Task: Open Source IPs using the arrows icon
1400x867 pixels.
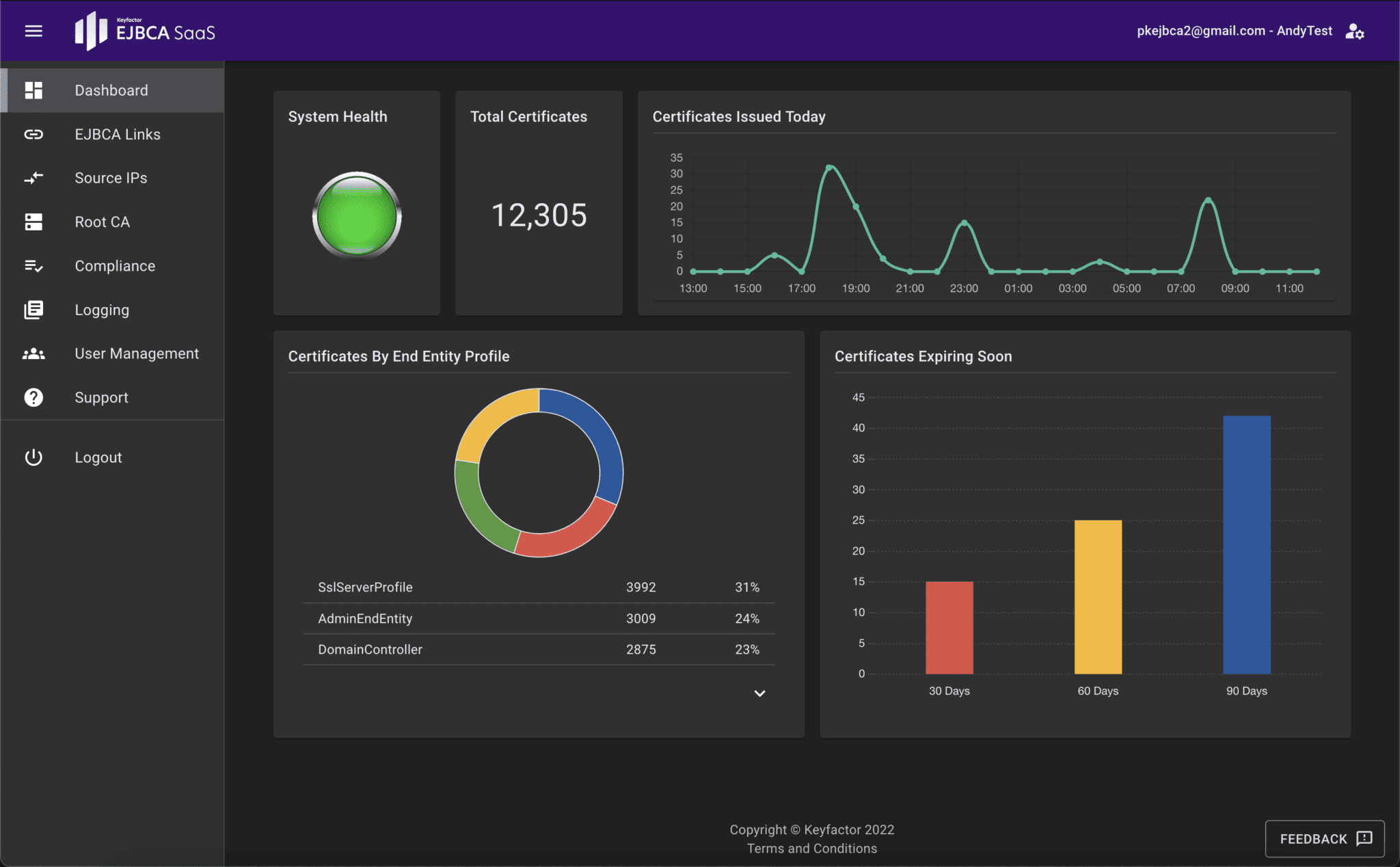Action: tap(33, 178)
